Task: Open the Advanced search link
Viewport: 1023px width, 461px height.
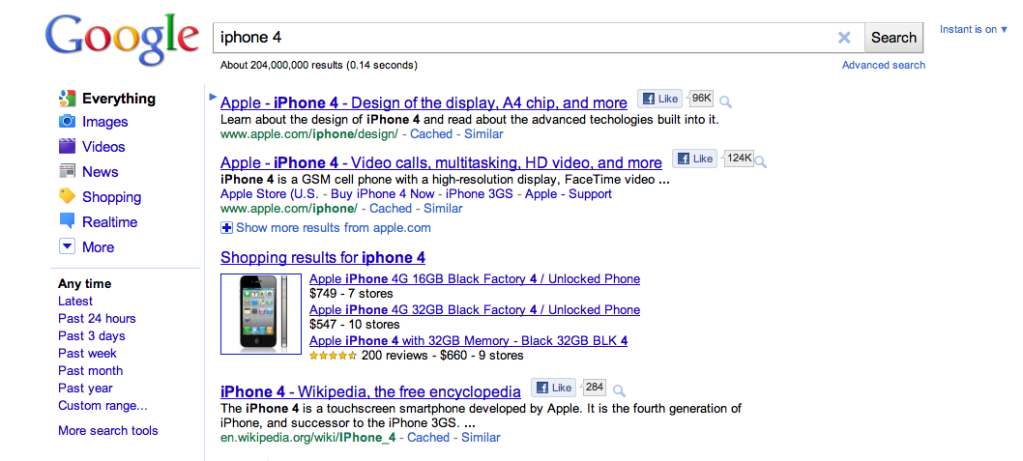Action: click(883, 65)
